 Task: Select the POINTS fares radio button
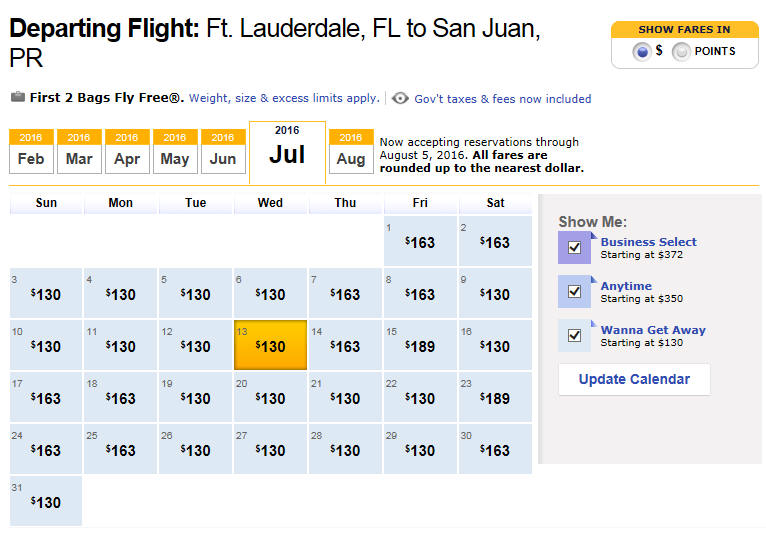(681, 51)
